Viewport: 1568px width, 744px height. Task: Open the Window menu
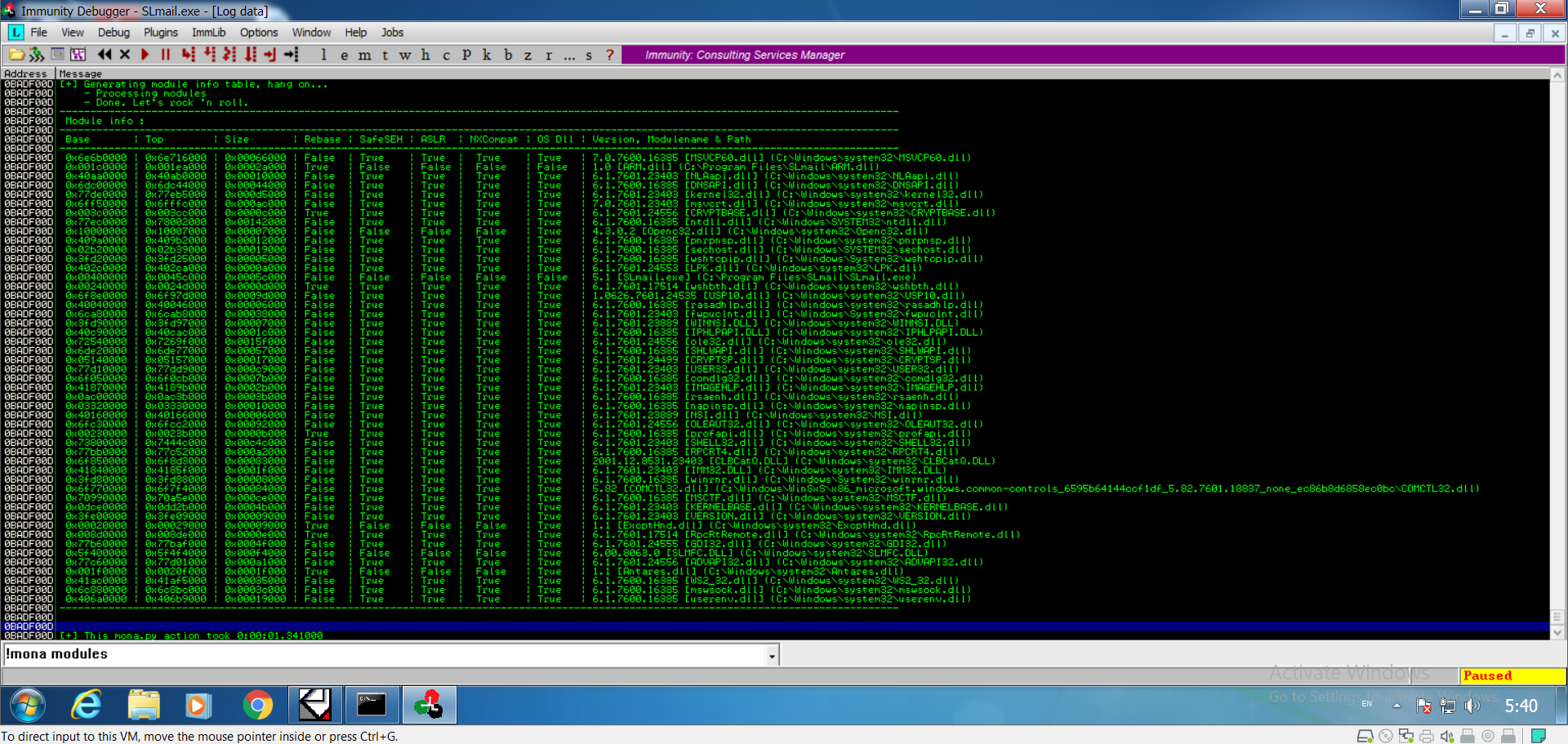click(x=312, y=33)
